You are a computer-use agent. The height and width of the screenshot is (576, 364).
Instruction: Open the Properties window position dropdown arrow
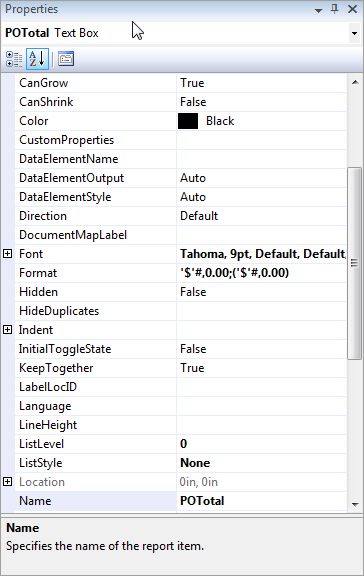coord(318,10)
